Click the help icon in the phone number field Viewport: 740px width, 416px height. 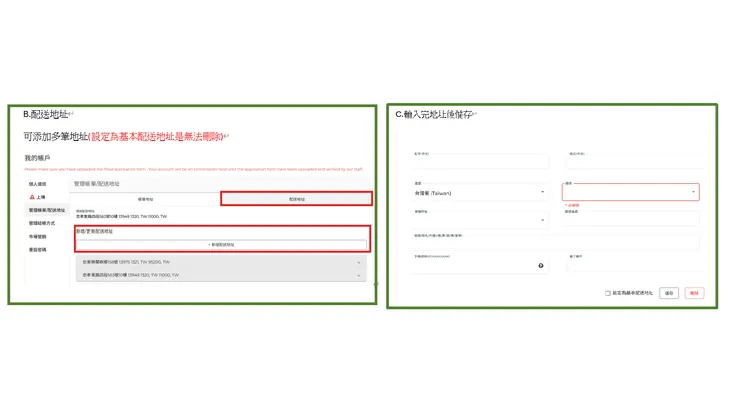point(541,266)
